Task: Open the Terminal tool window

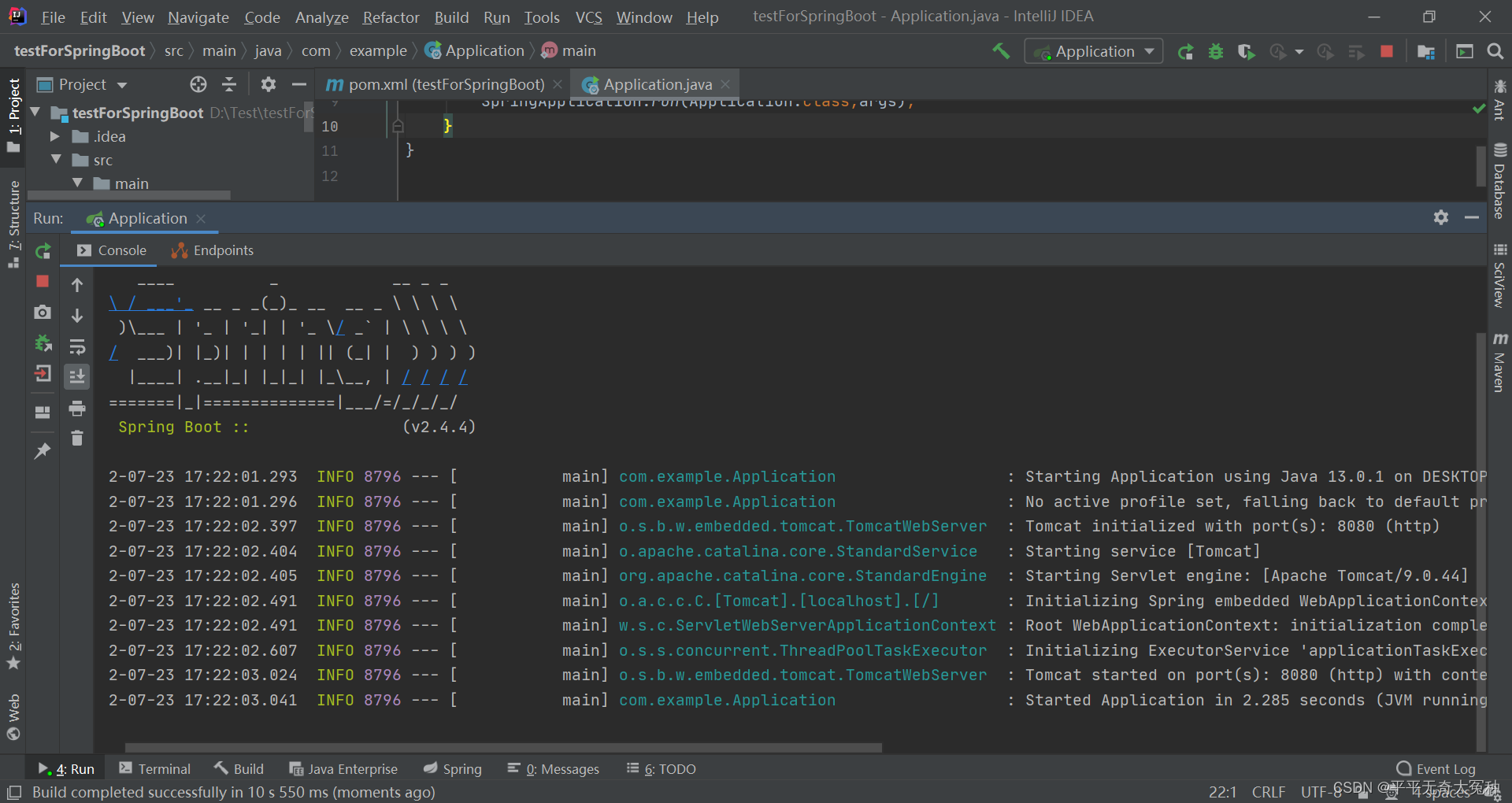Action: (x=154, y=769)
